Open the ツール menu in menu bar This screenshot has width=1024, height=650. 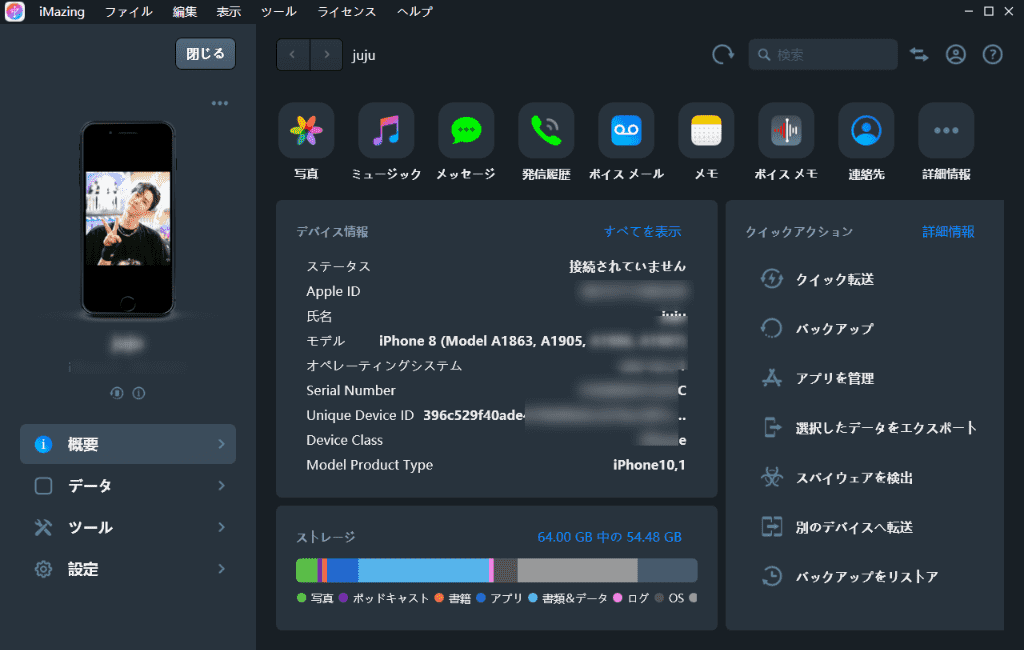pos(279,12)
